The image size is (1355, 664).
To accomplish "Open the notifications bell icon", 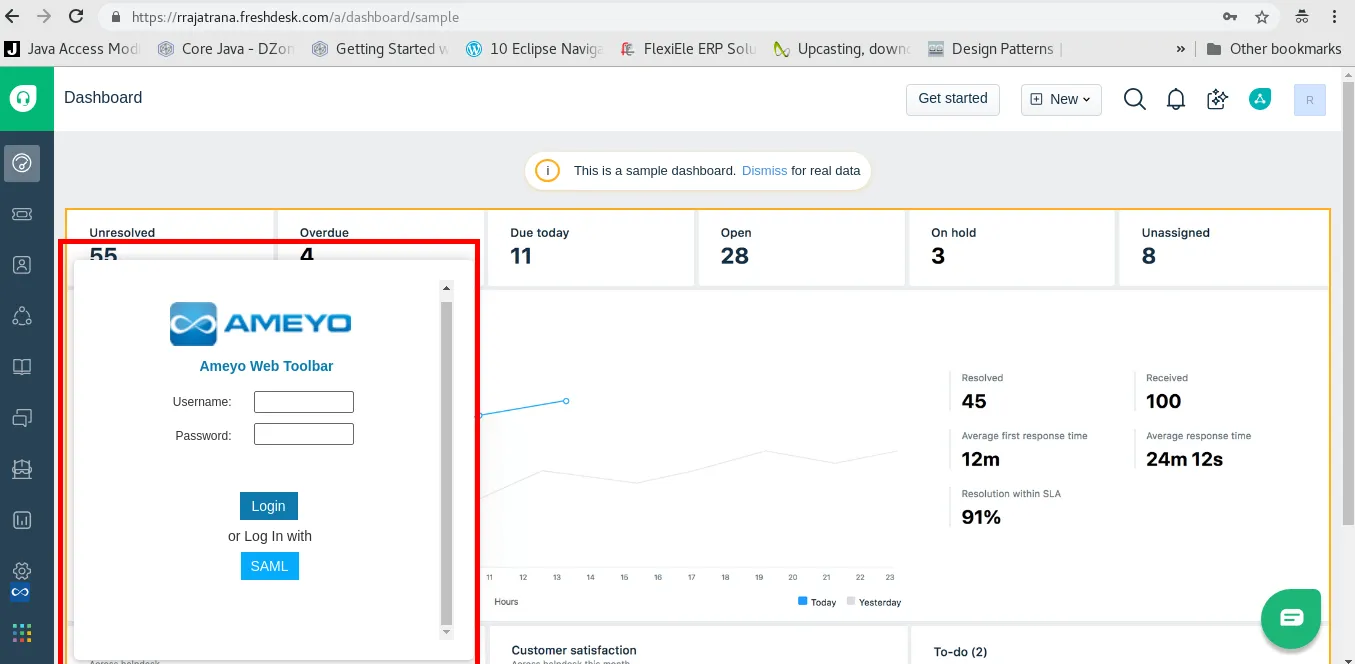I will [x=1176, y=99].
